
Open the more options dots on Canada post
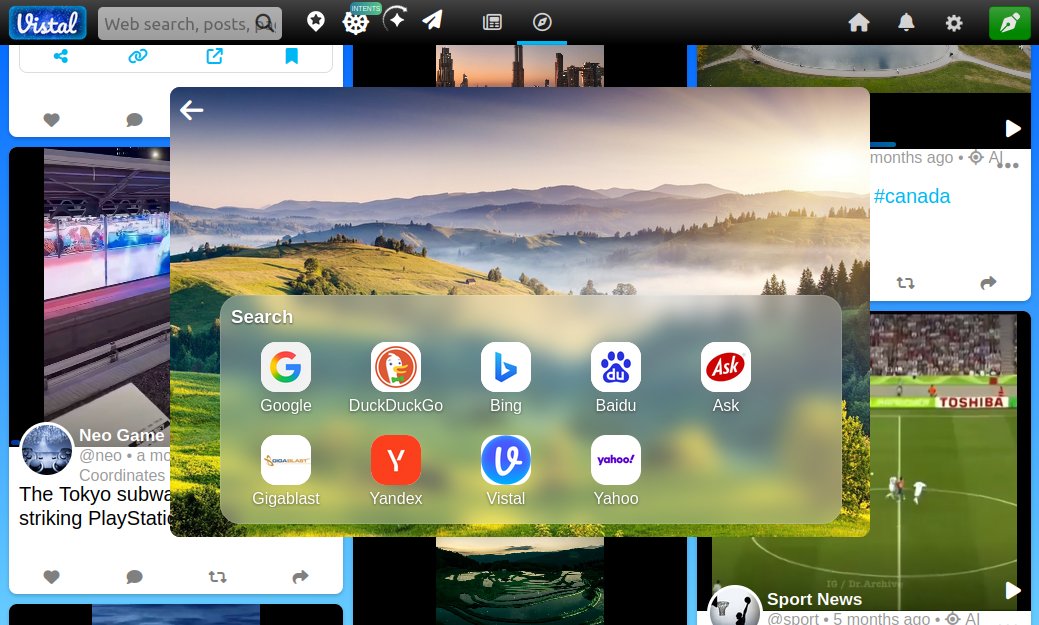pyautogui.click(x=1007, y=165)
